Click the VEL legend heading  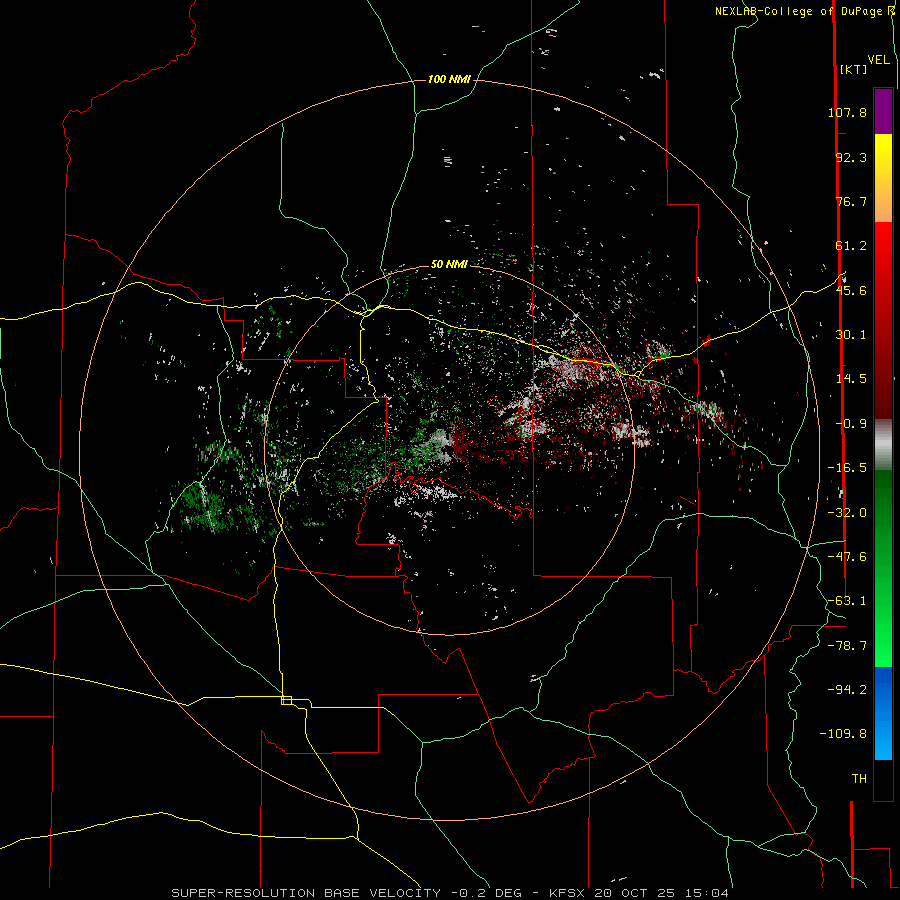point(878,59)
